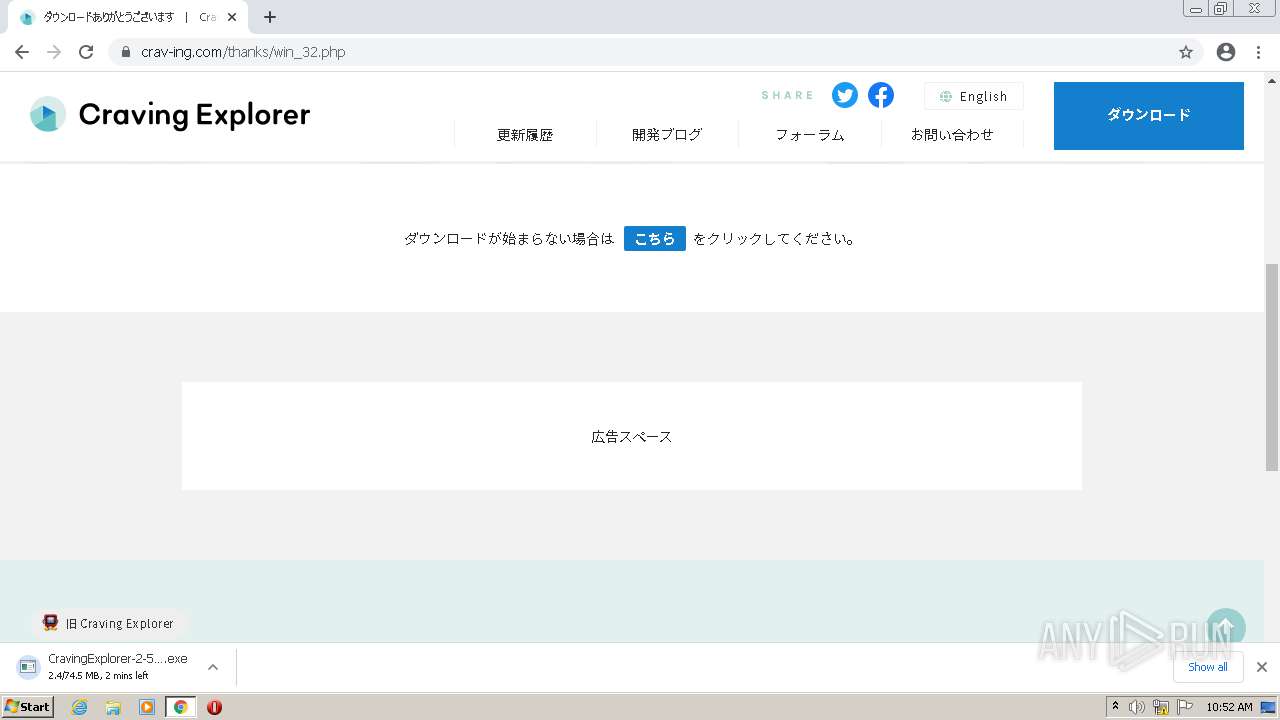
Task: Switch language to English
Action: [973, 96]
